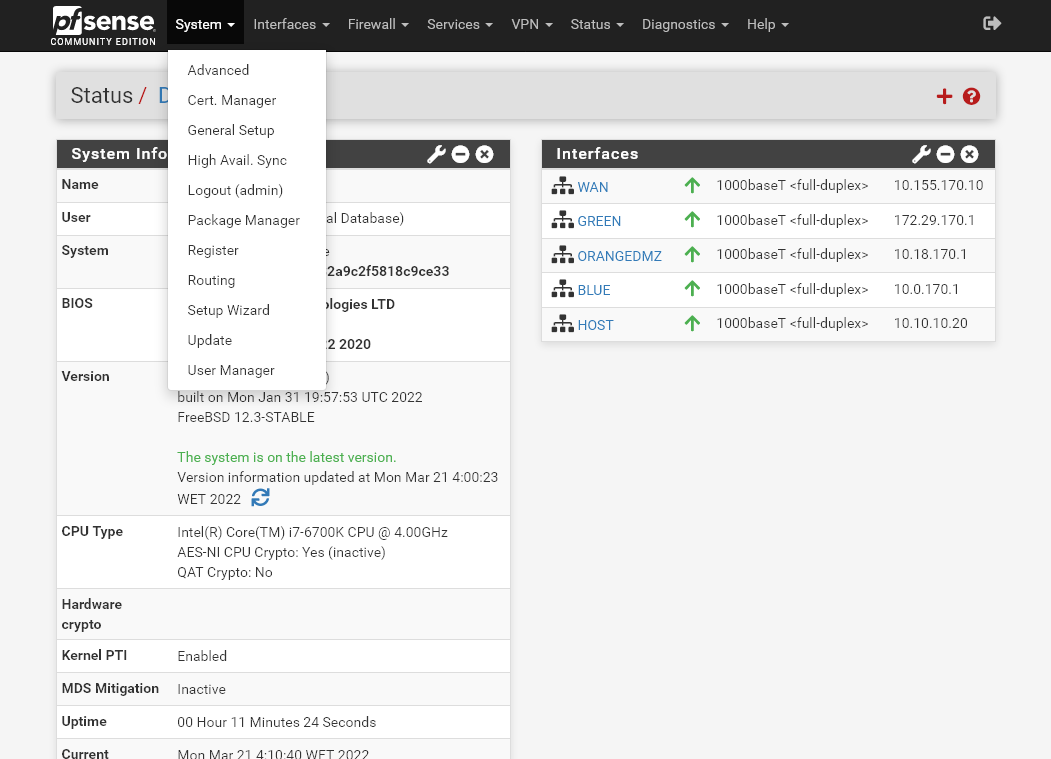Select Advanced from the System menu
This screenshot has width=1051, height=759.
pos(218,70)
